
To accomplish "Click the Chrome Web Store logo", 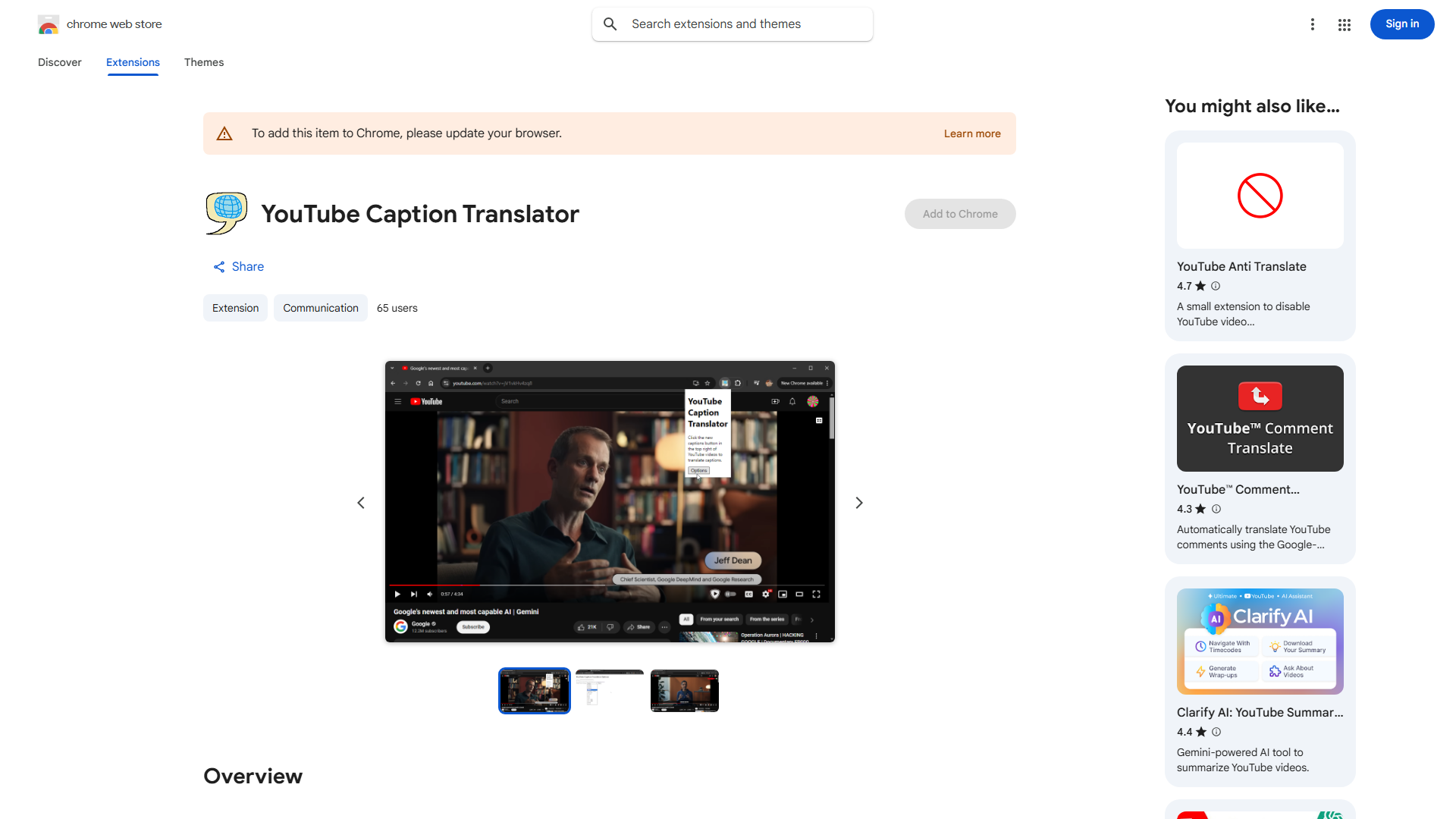I will (49, 24).
